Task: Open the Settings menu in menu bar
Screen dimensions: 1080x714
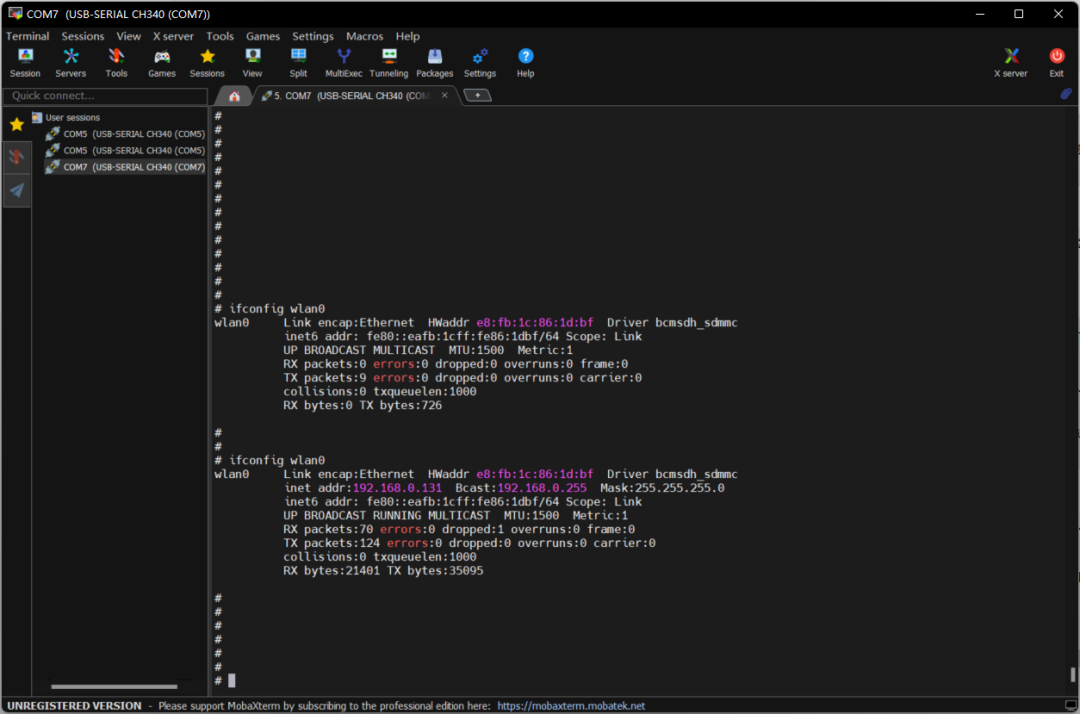Action: click(313, 36)
